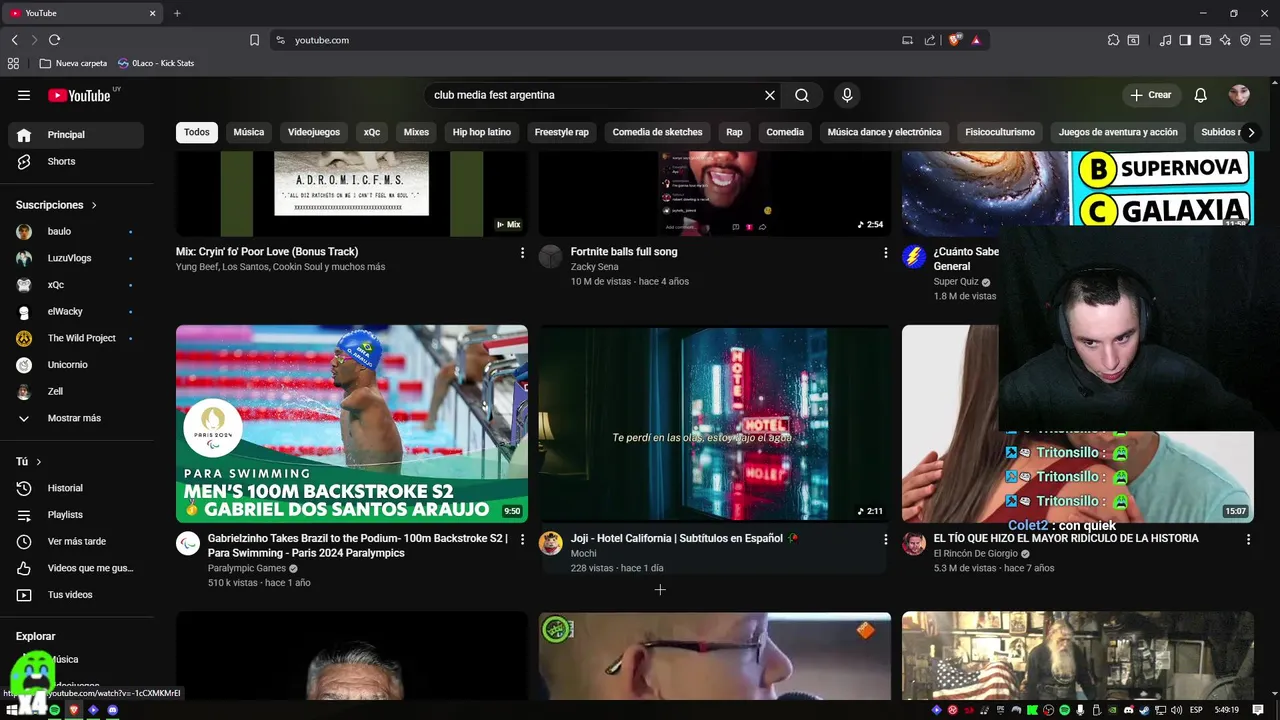This screenshot has width=1280, height=720.
Task: Expand the Suscripciones section chevron
Action: (x=94, y=205)
